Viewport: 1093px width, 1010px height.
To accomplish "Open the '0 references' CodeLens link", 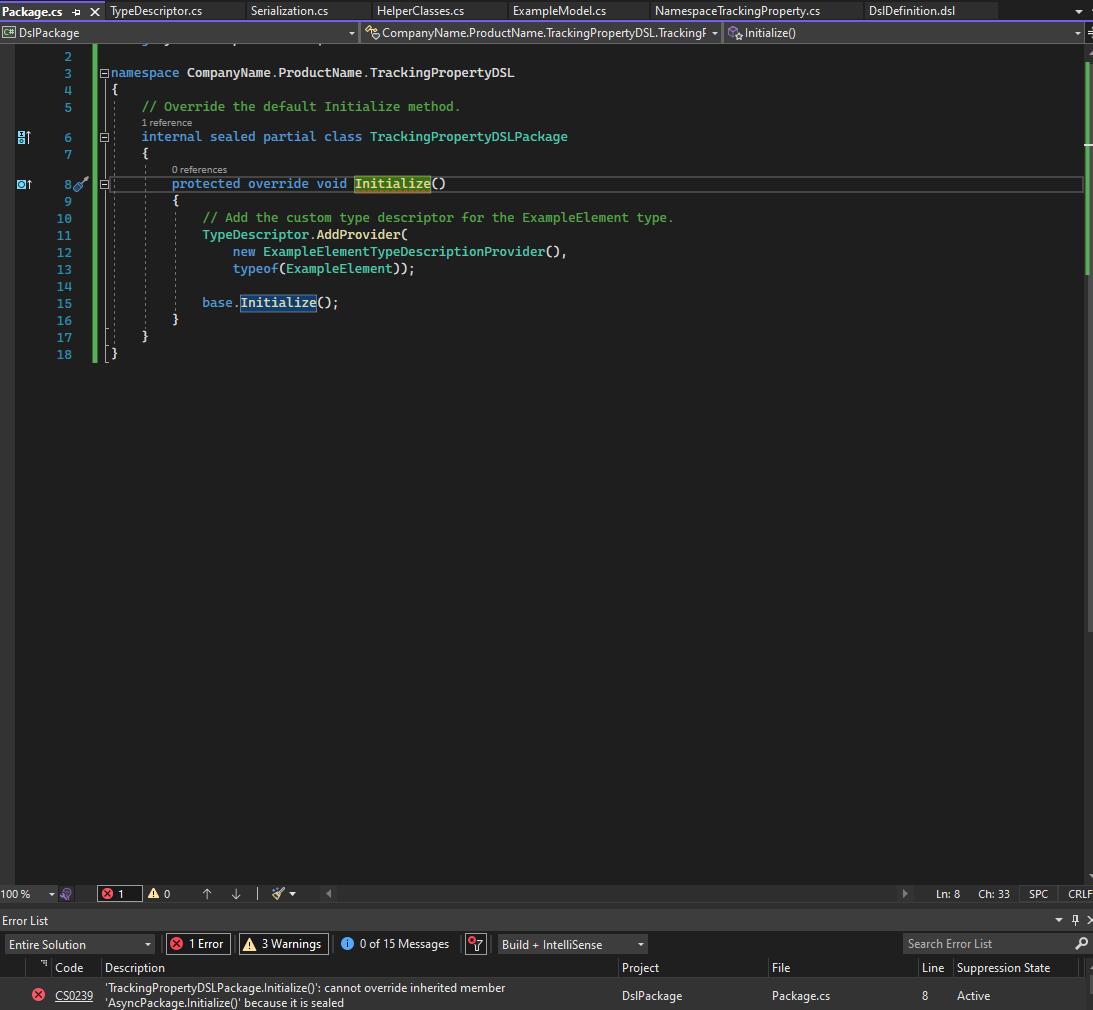I will [x=199, y=169].
